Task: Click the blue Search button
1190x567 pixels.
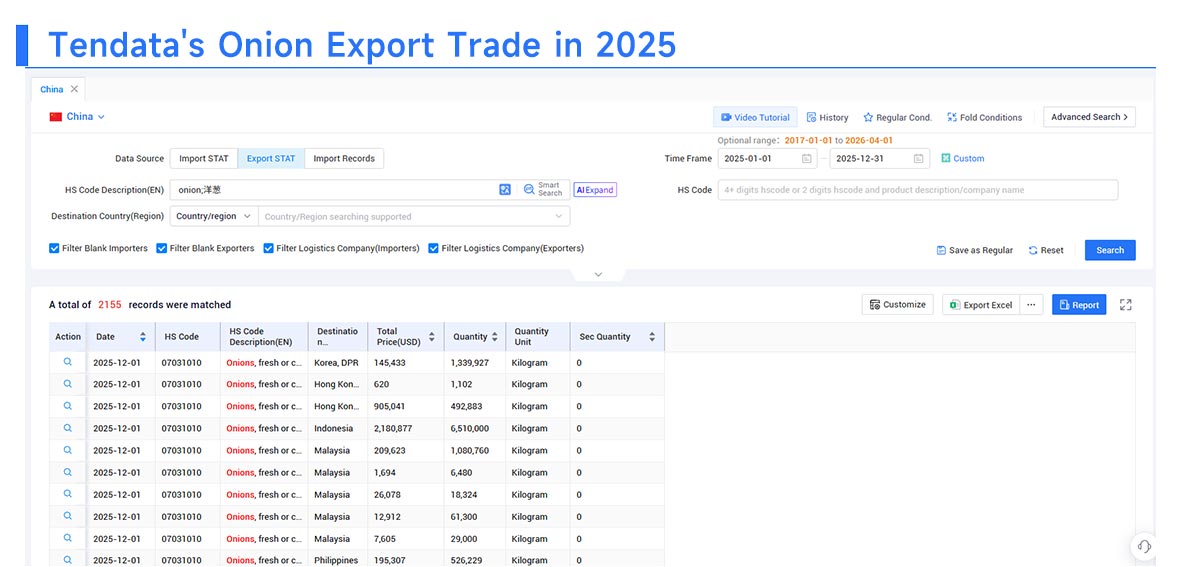Action: (1110, 250)
